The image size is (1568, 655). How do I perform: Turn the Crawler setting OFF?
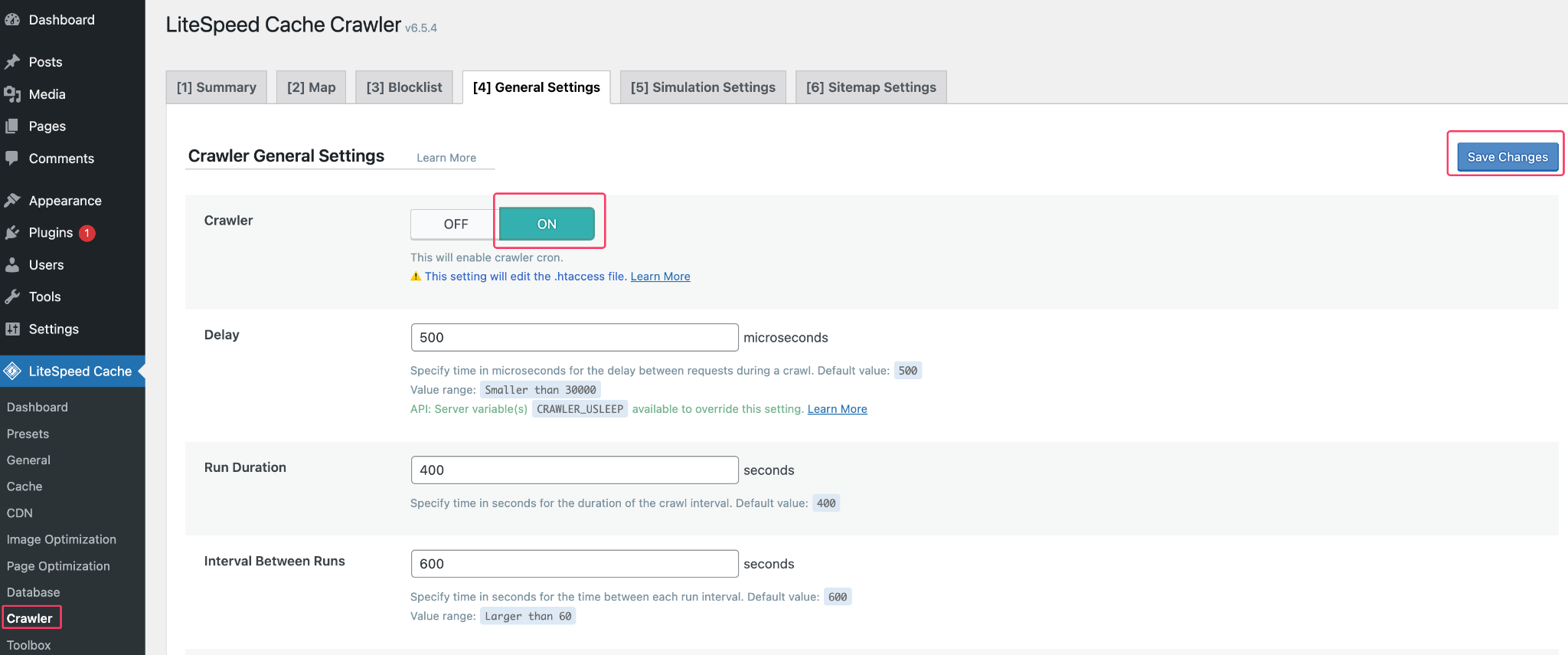pos(455,224)
